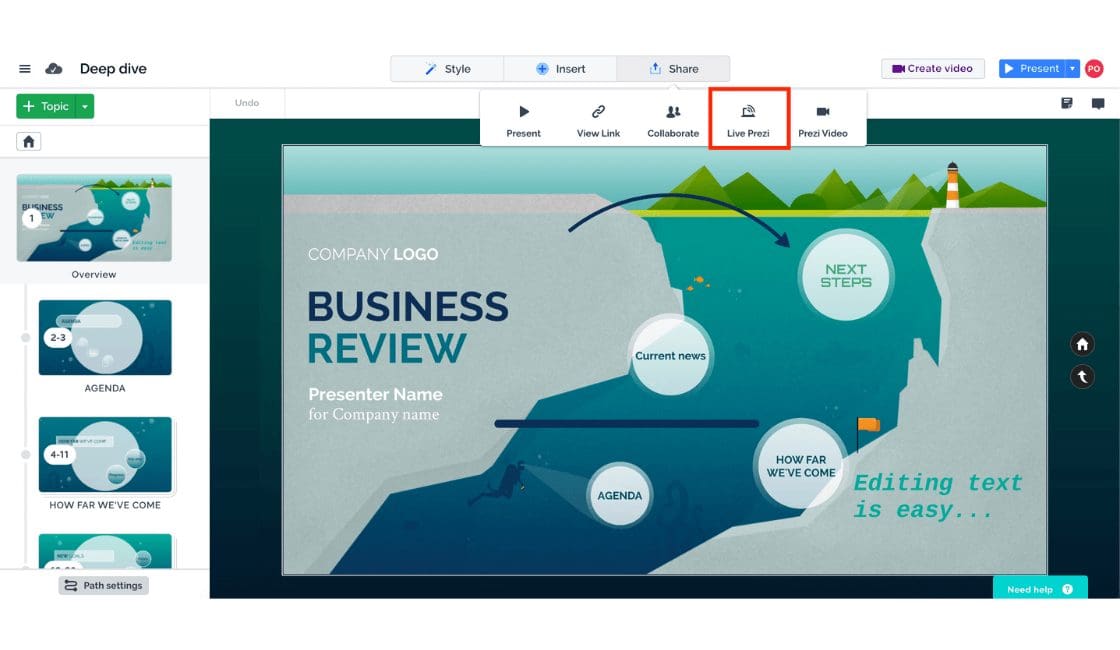Choose Prezi Video sharing option
Viewport: 1120px width, 650px height.
pyautogui.click(x=822, y=119)
